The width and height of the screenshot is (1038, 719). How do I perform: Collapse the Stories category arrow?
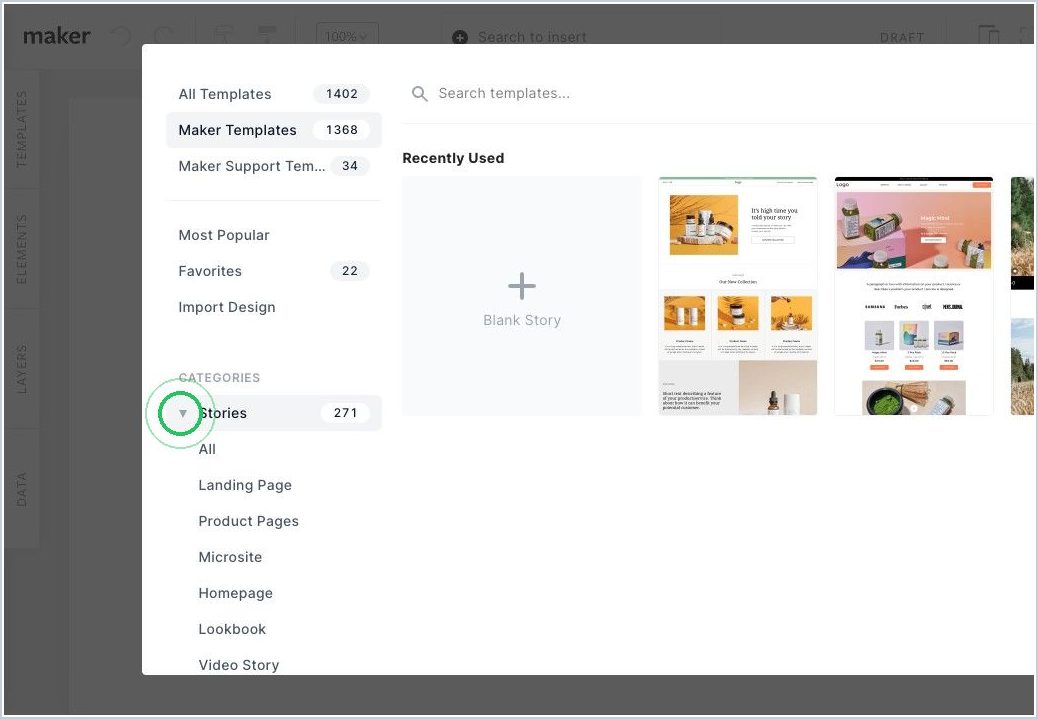click(x=183, y=413)
